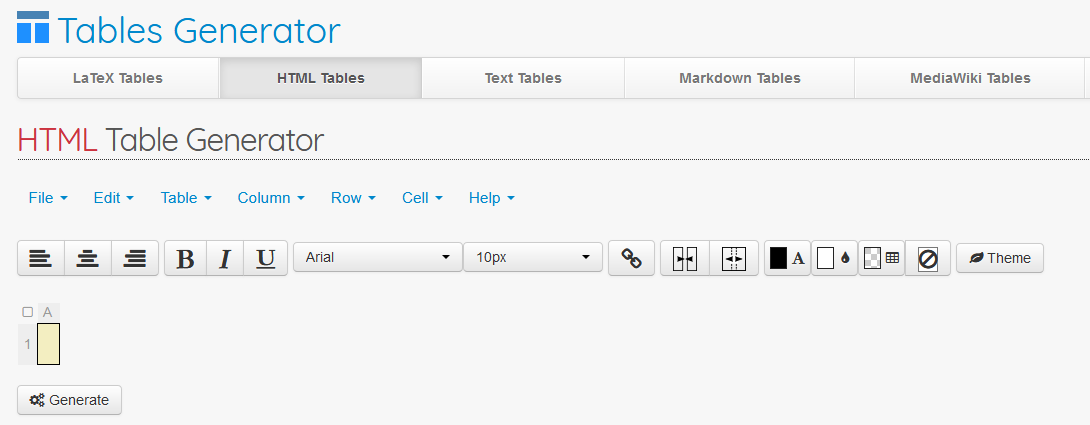
Task: Open the Theme picker button
Action: (1000, 258)
